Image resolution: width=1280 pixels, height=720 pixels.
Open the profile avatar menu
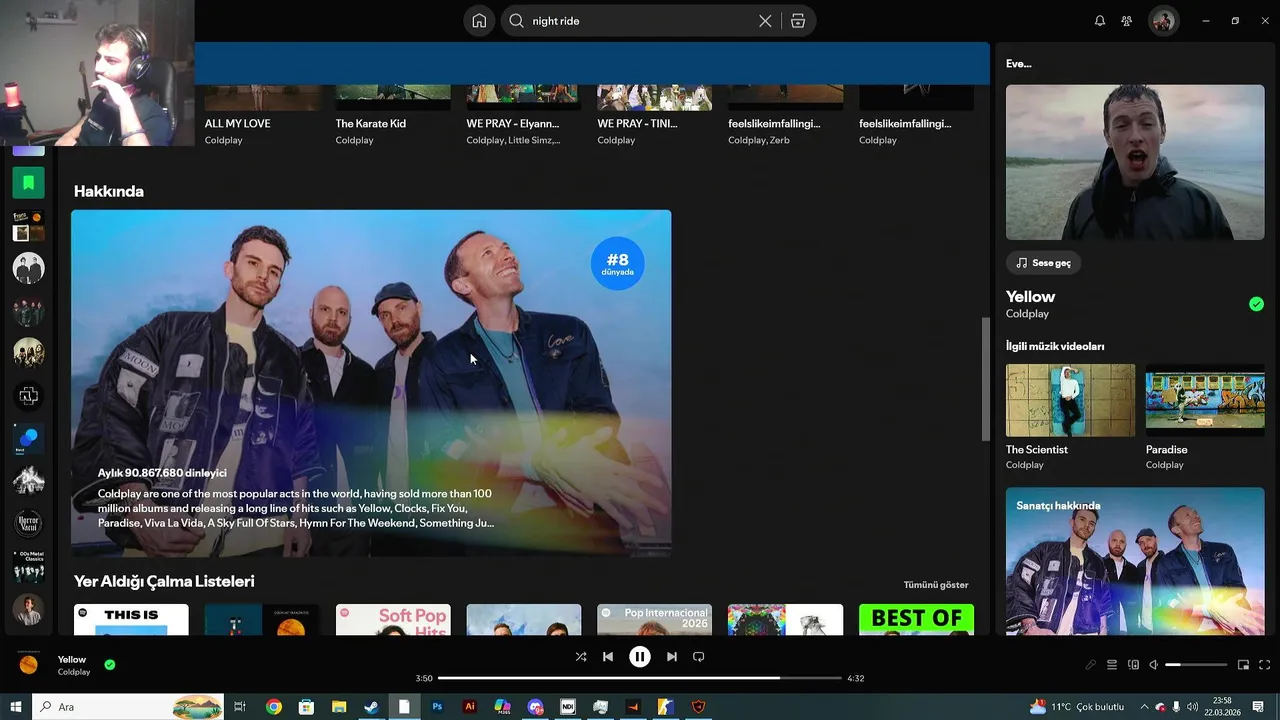1163,21
